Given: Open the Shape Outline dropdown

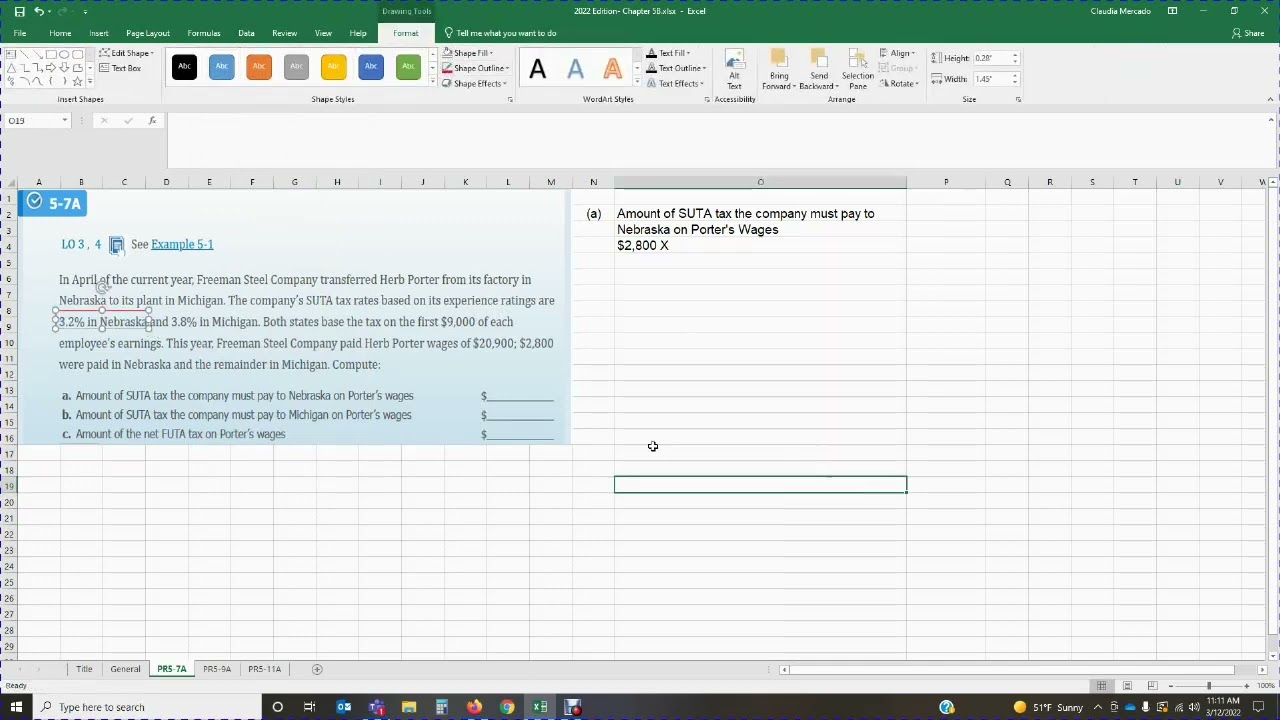Looking at the screenshot, I should coord(476,68).
